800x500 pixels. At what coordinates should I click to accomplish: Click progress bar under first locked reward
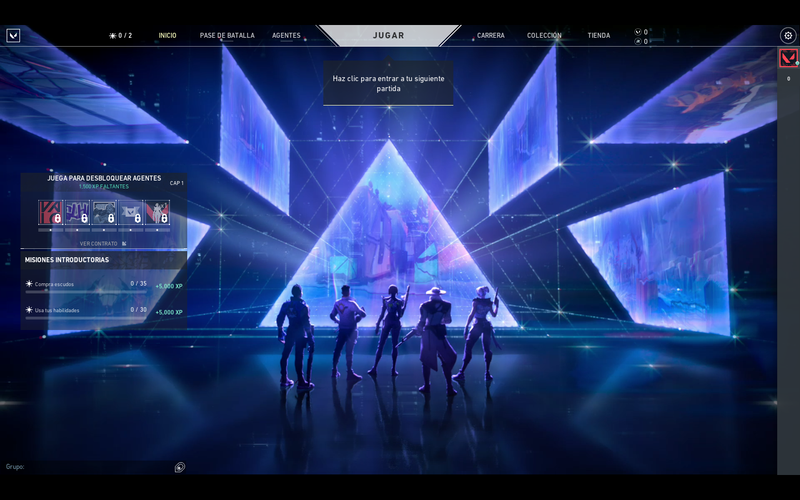coord(51,230)
